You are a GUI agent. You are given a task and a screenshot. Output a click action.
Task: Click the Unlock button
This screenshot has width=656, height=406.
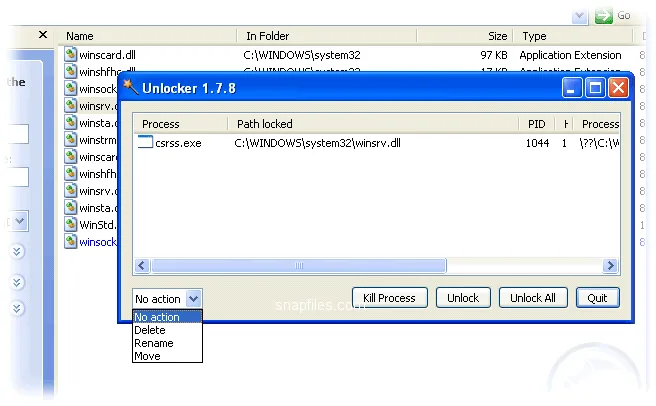coord(463,298)
